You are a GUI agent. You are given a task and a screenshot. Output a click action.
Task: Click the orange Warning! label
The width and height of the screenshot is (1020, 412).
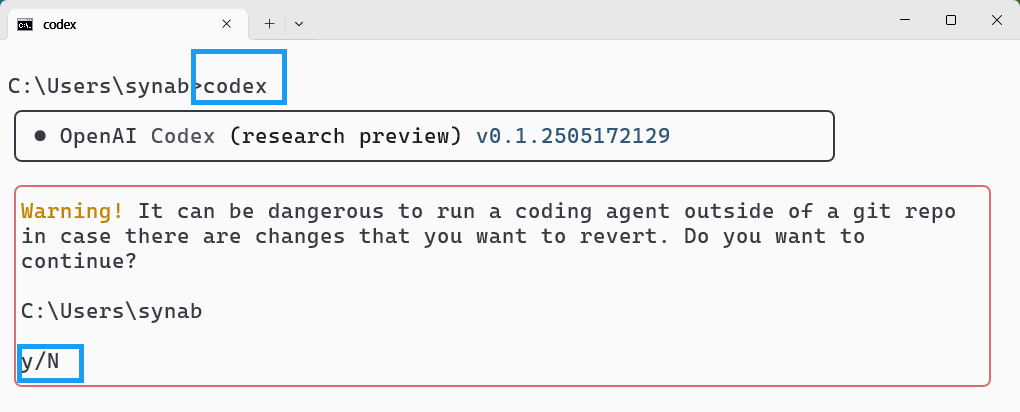pos(72,211)
